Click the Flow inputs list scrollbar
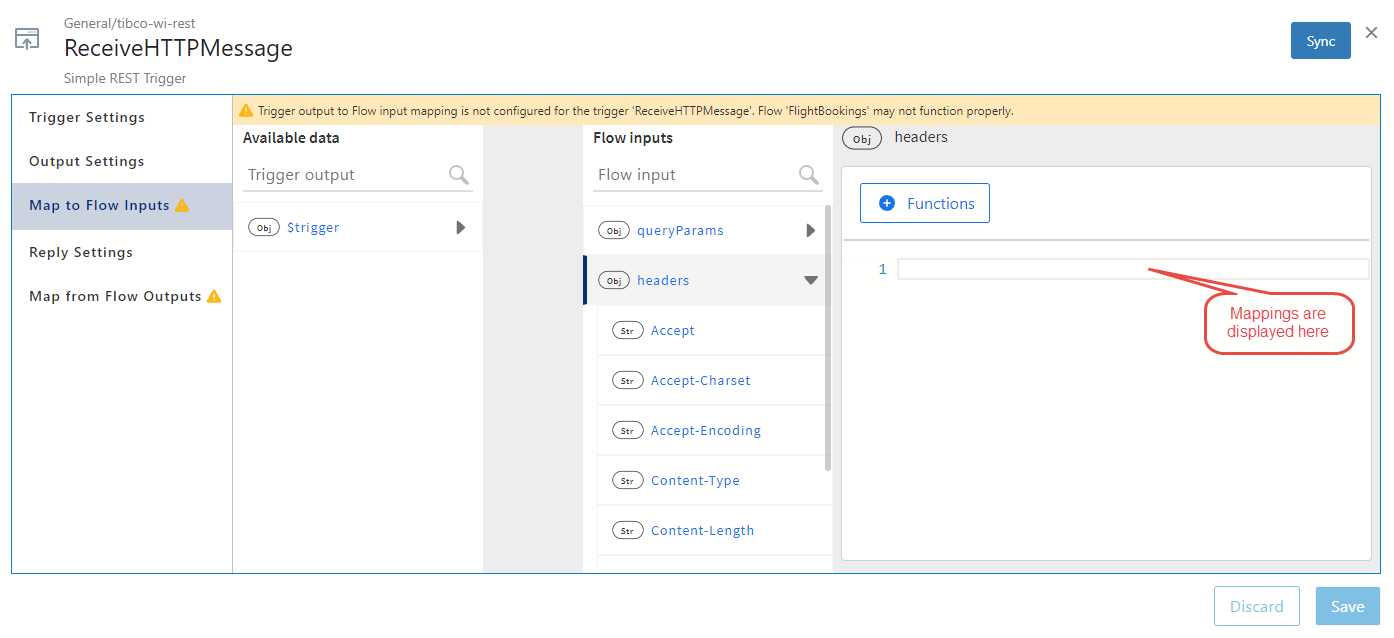The height and width of the screenshot is (638, 1394). 828,338
